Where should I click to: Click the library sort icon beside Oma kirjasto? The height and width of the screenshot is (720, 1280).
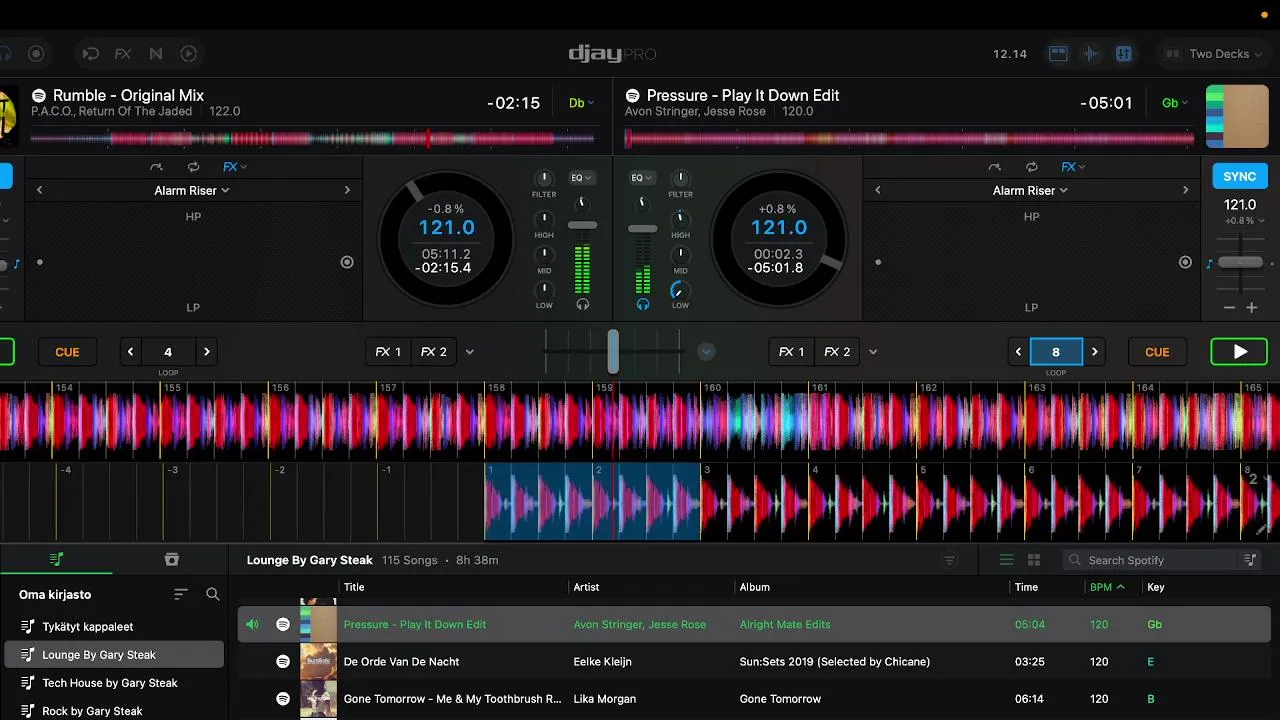pyautogui.click(x=181, y=594)
